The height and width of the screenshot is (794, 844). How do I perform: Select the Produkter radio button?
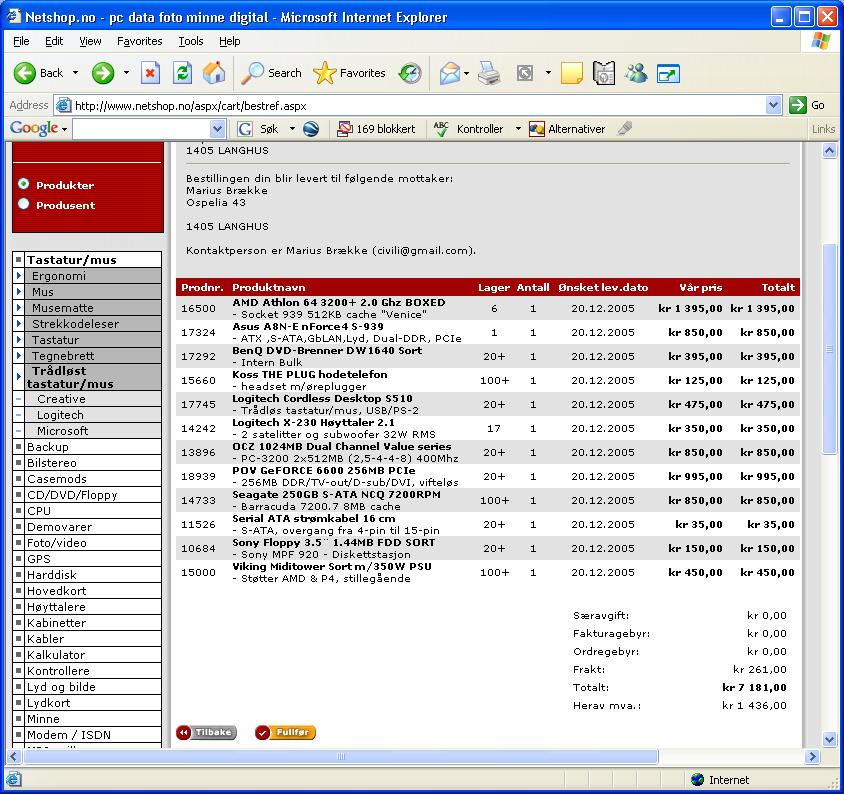(x=23, y=184)
